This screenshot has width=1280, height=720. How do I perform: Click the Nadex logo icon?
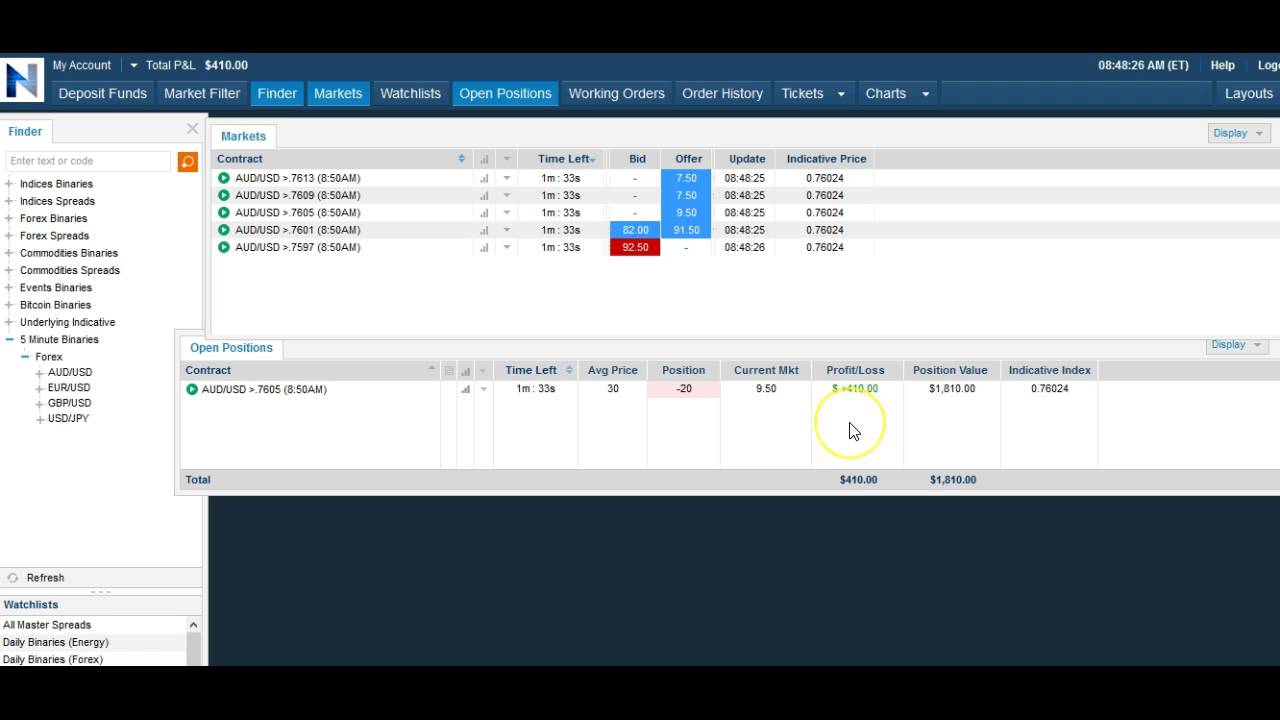point(22,80)
